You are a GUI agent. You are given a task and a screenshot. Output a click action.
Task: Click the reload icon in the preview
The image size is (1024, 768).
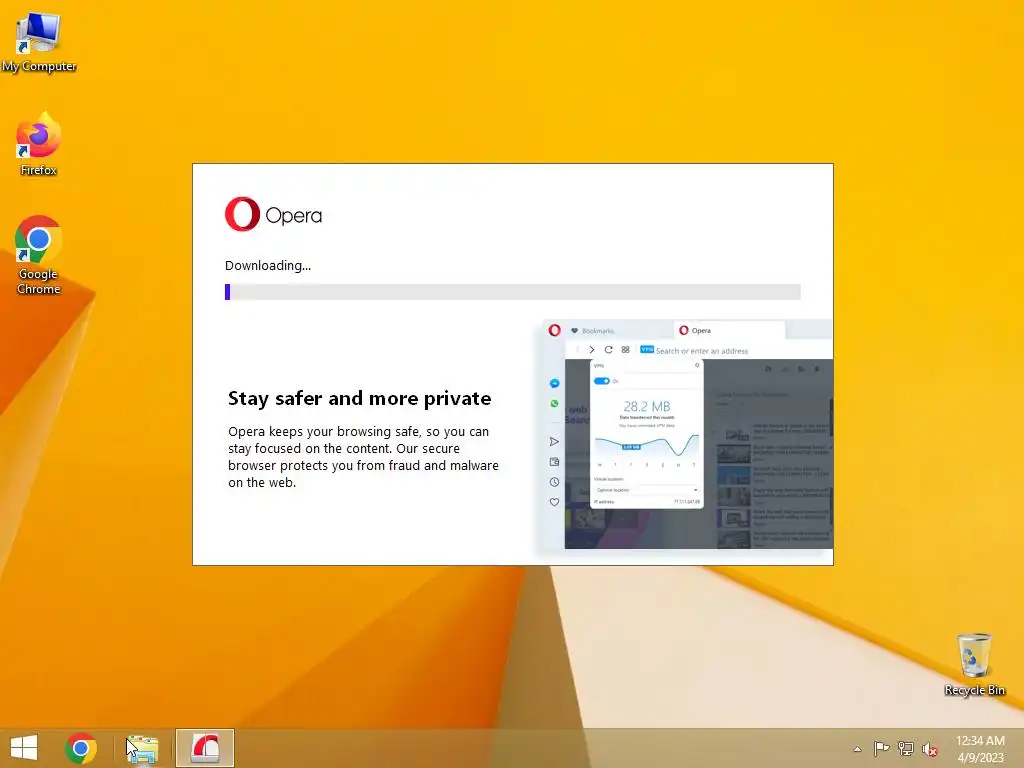coord(609,350)
